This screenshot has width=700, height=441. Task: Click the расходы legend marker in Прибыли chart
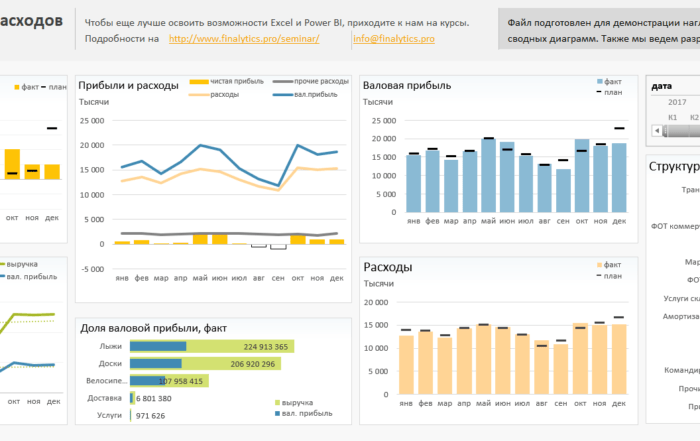click(x=199, y=95)
